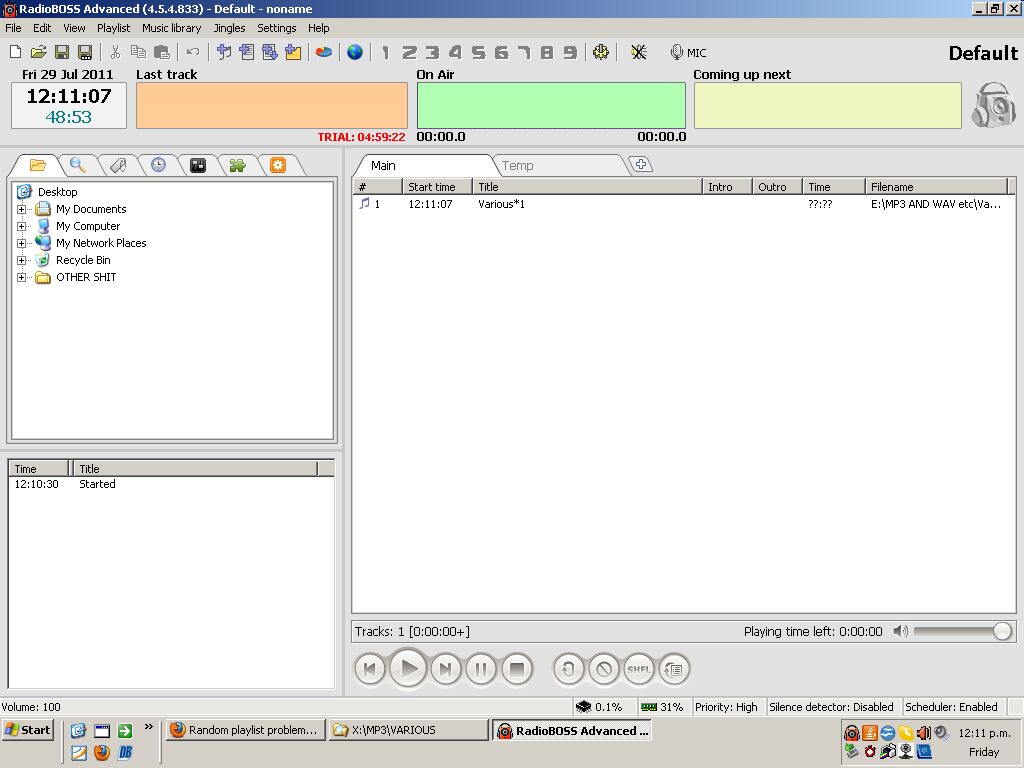Sort playlist by the Filename column header
The height and width of the screenshot is (768, 1024).
(x=936, y=187)
